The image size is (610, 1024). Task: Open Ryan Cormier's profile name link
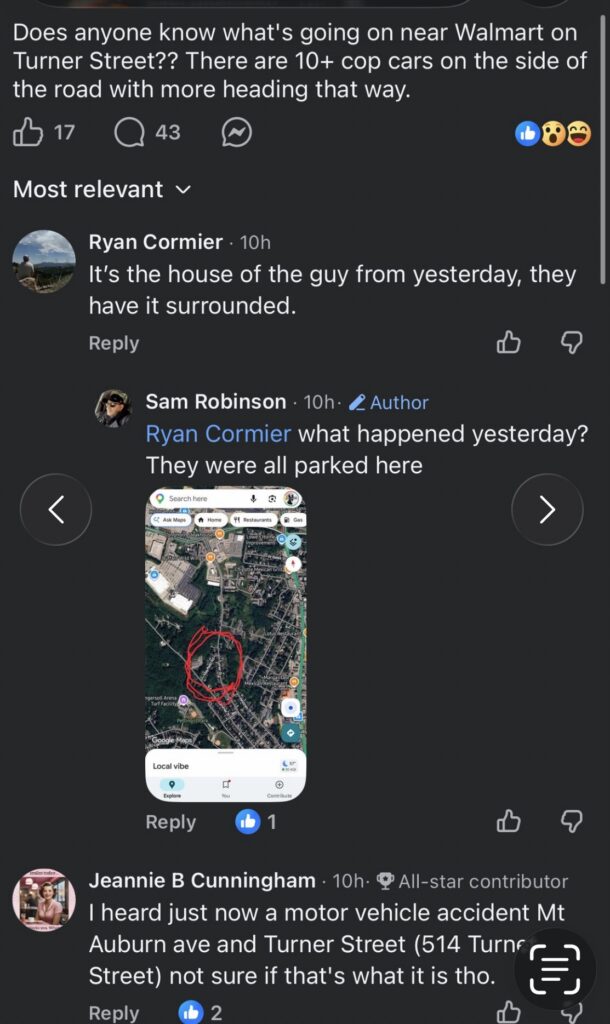pos(155,242)
